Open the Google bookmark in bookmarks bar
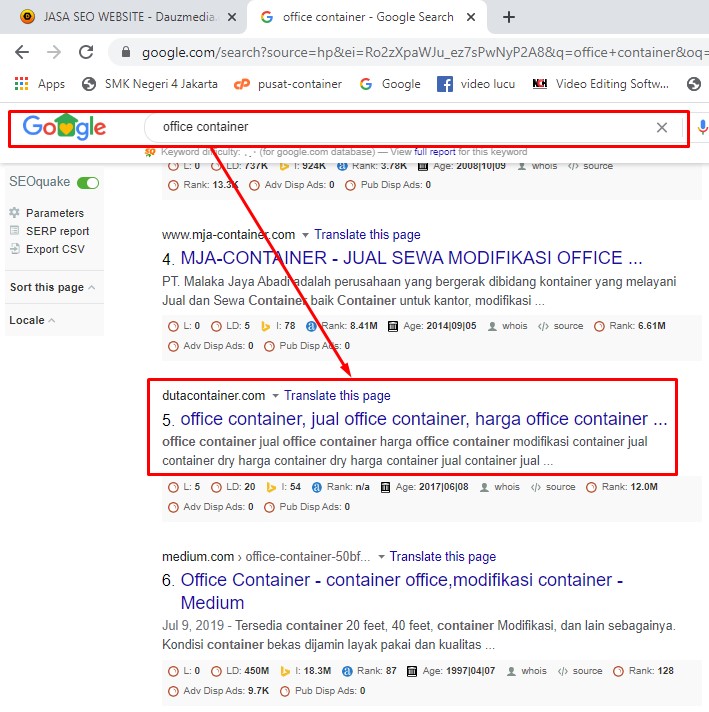The image size is (709, 712). (390, 84)
